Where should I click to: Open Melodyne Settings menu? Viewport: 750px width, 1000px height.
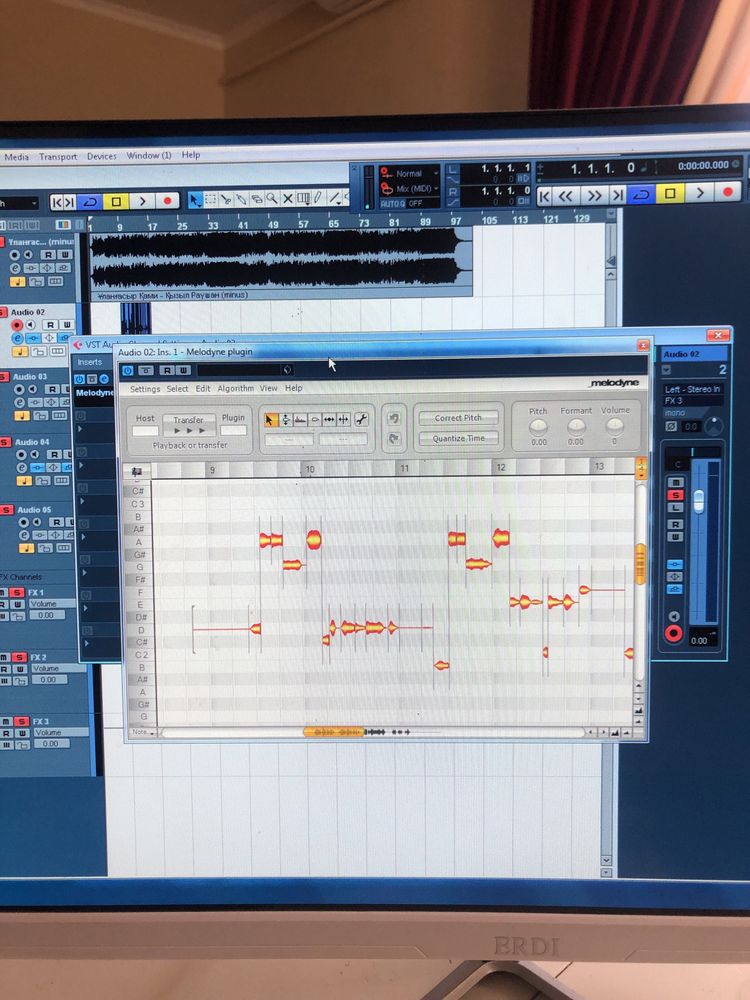coord(145,389)
